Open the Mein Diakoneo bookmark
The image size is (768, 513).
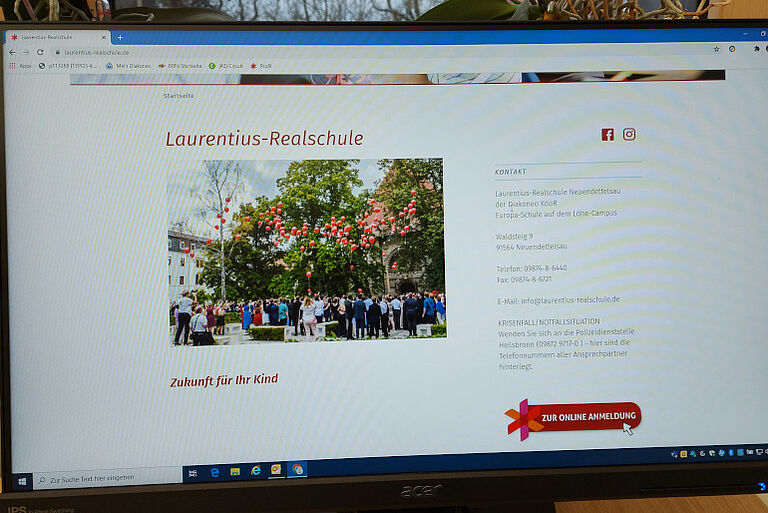click(x=129, y=66)
